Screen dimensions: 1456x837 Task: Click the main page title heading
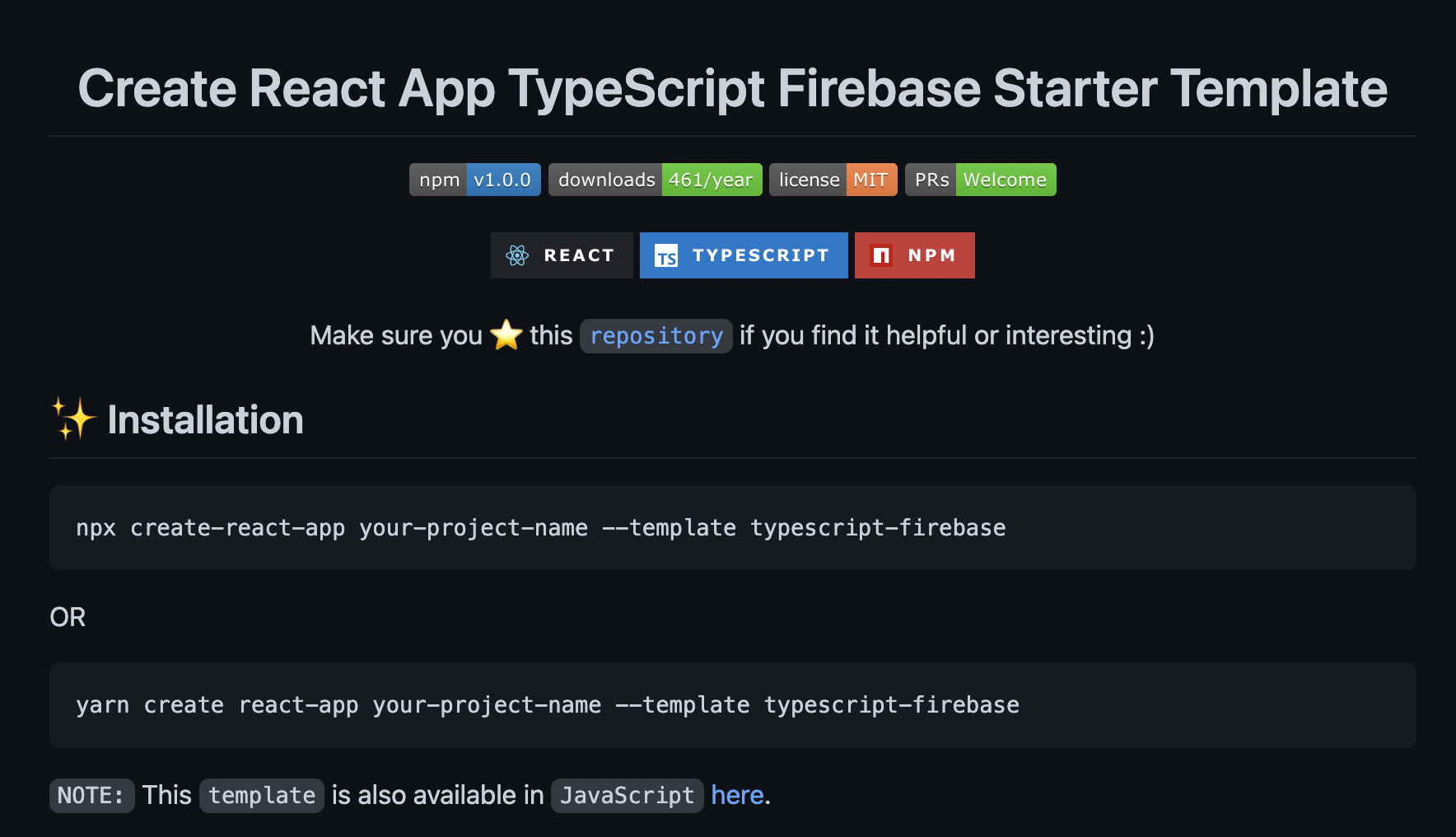click(x=733, y=88)
